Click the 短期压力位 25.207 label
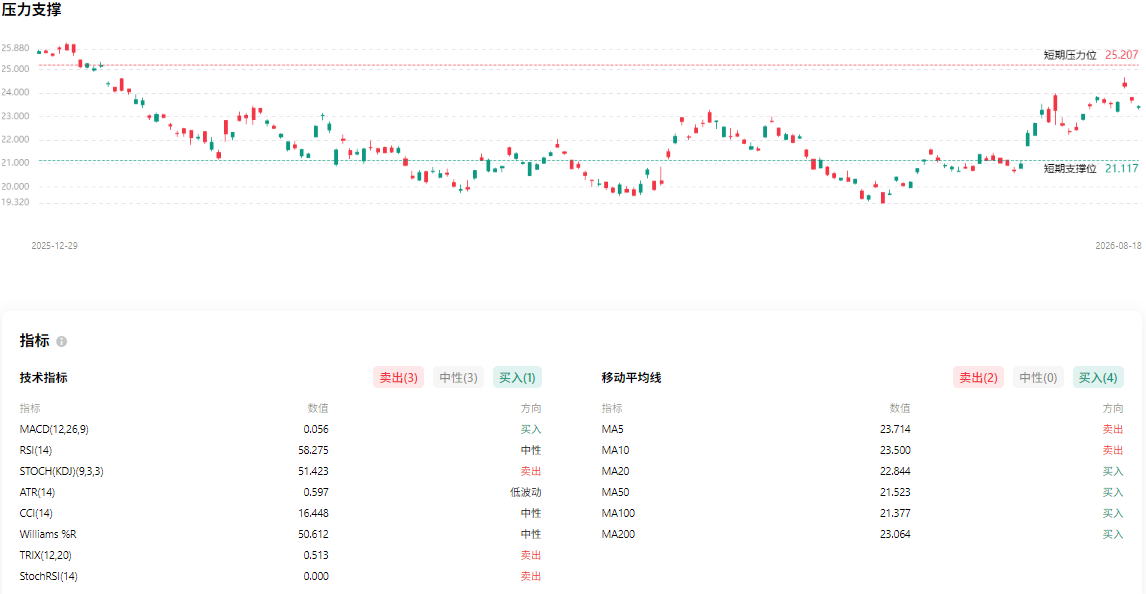Viewport: 1146px width, 594px height. point(1090,55)
